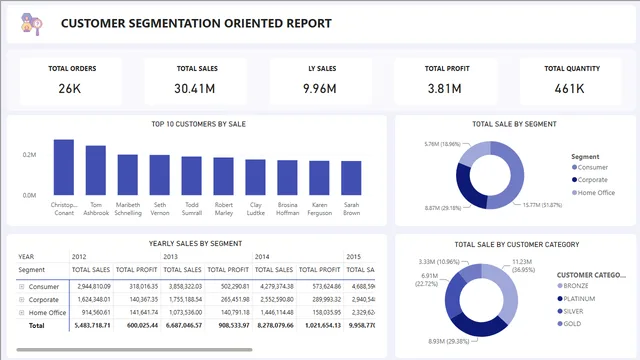Select the Consumer legend swatch
Screen dimensions: 640x360
574,167
